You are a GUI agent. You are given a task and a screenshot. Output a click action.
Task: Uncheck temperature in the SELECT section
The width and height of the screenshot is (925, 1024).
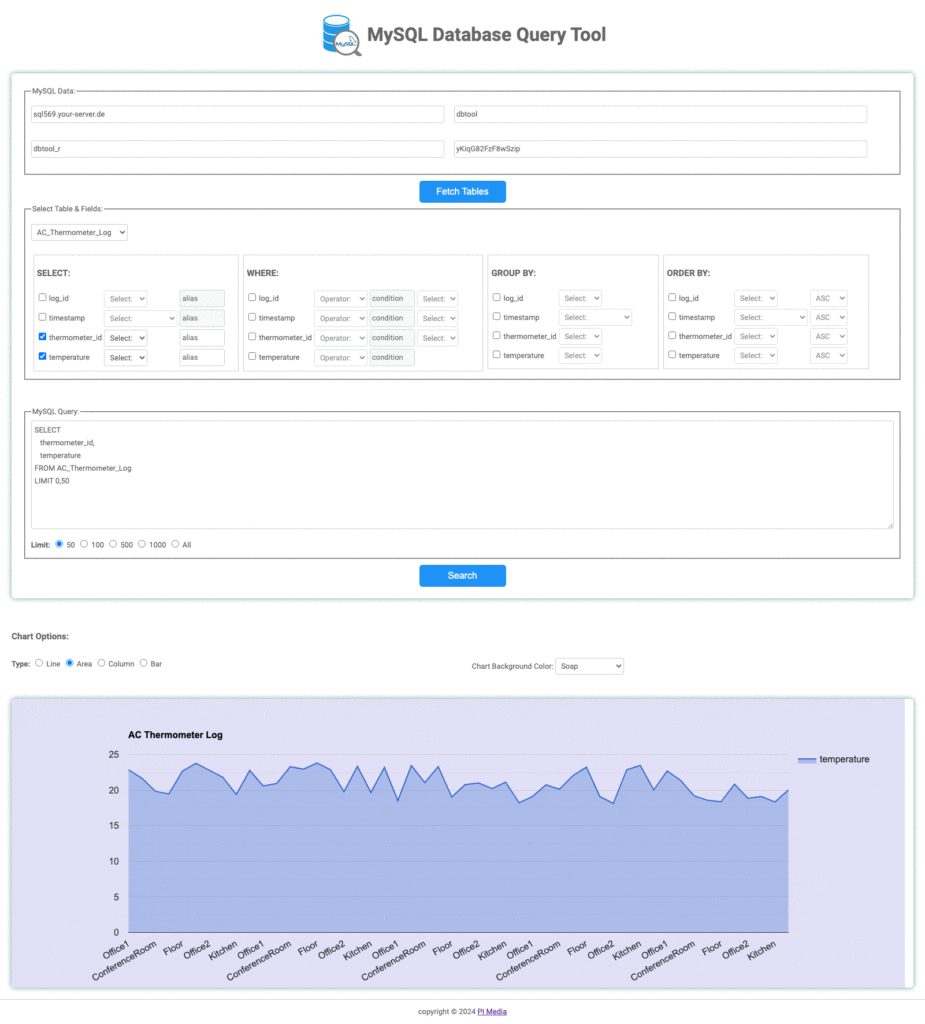pyautogui.click(x=42, y=356)
